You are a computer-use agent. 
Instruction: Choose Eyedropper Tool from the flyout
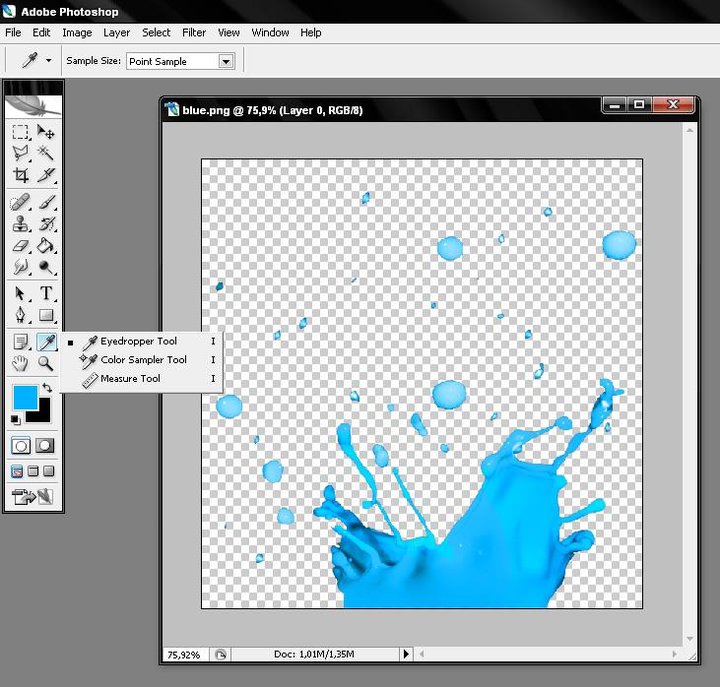pos(141,341)
